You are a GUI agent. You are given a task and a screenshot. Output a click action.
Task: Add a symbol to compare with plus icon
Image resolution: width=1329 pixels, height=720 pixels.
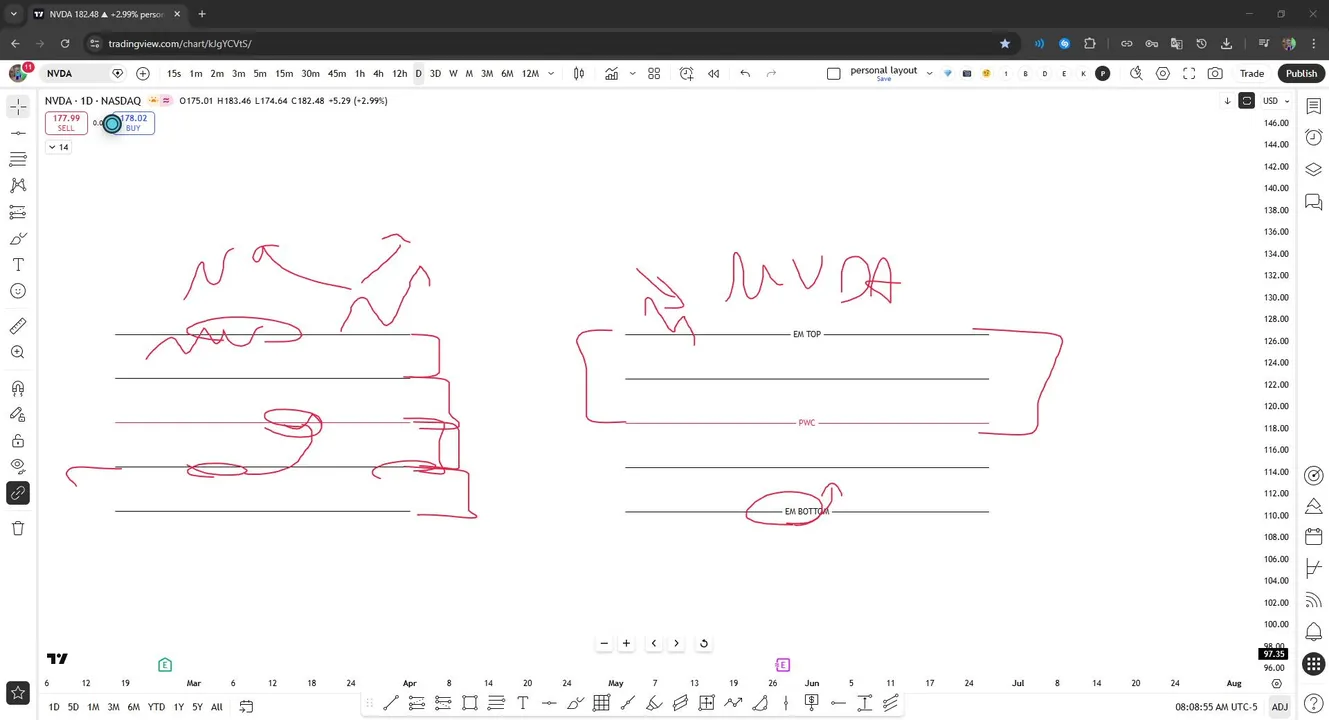pos(143,74)
